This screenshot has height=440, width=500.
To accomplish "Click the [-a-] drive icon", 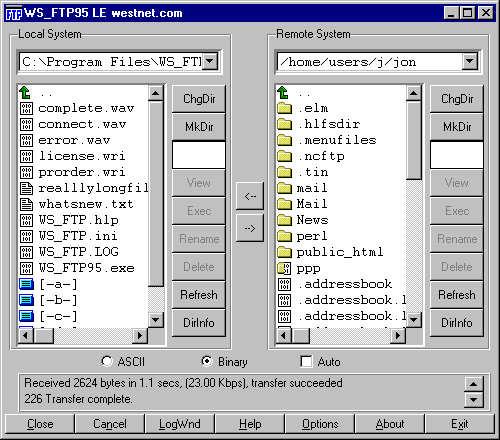I will tap(26, 284).
